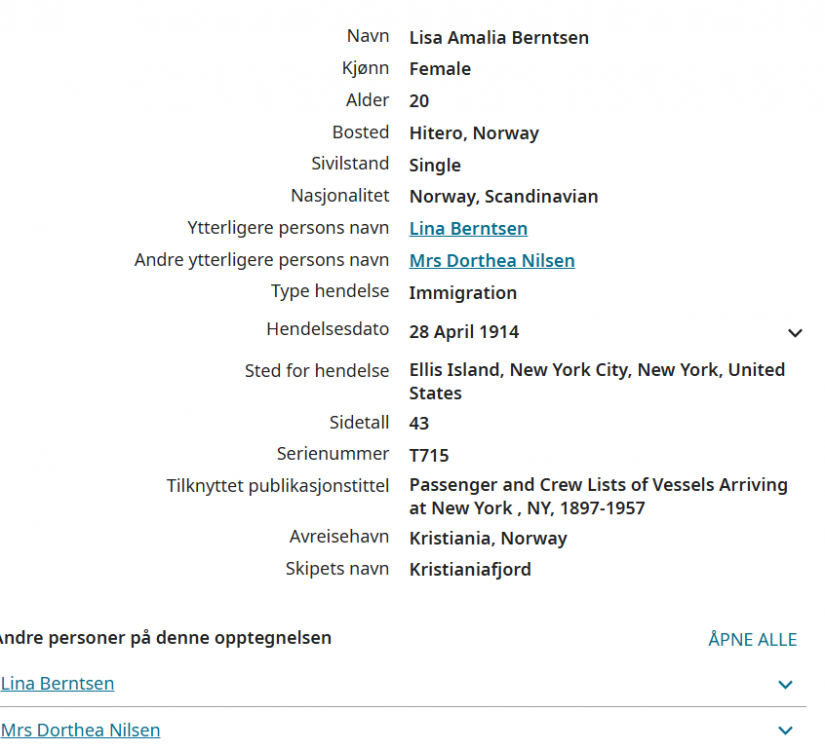Click ÅPNE ALLE to open all persons
The width and height of the screenshot is (825, 750).
pyautogui.click(x=752, y=640)
